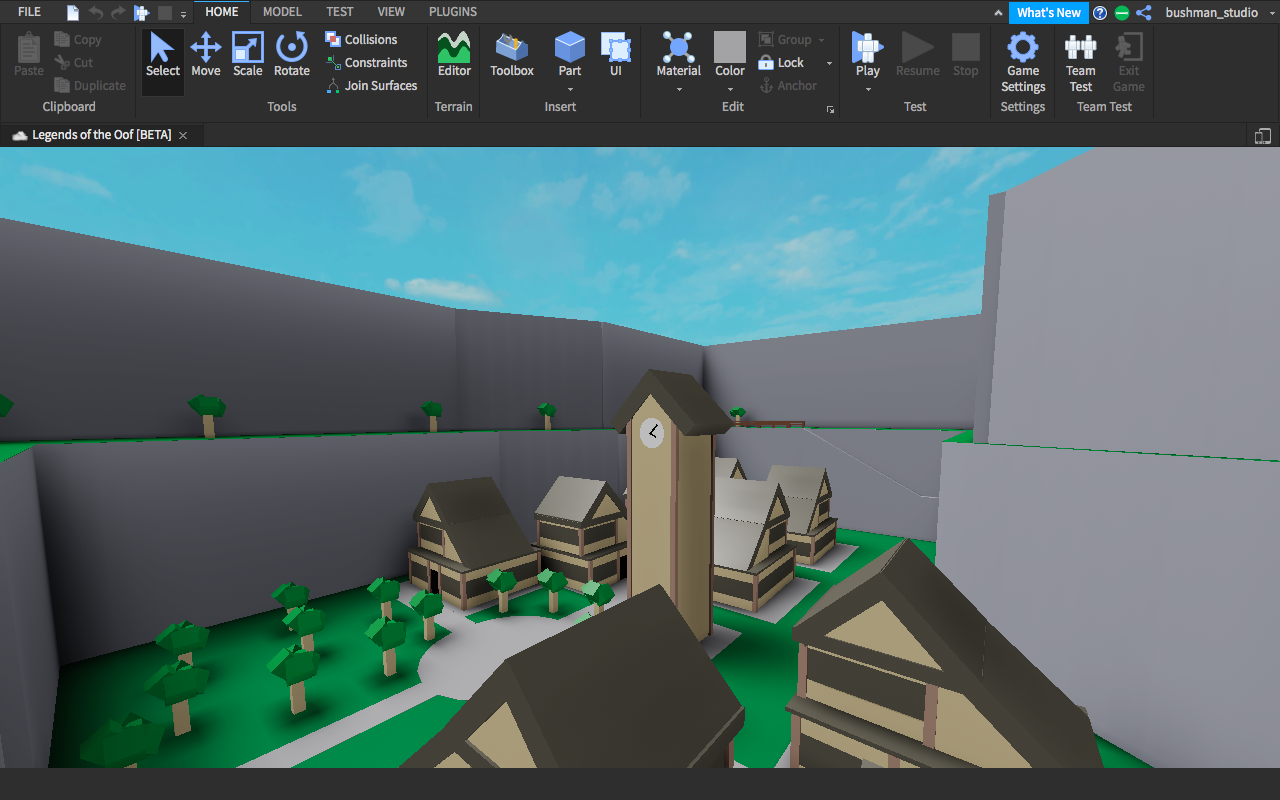Toggle Collisions on or off
Screen dimensions: 1280x800
pos(361,40)
